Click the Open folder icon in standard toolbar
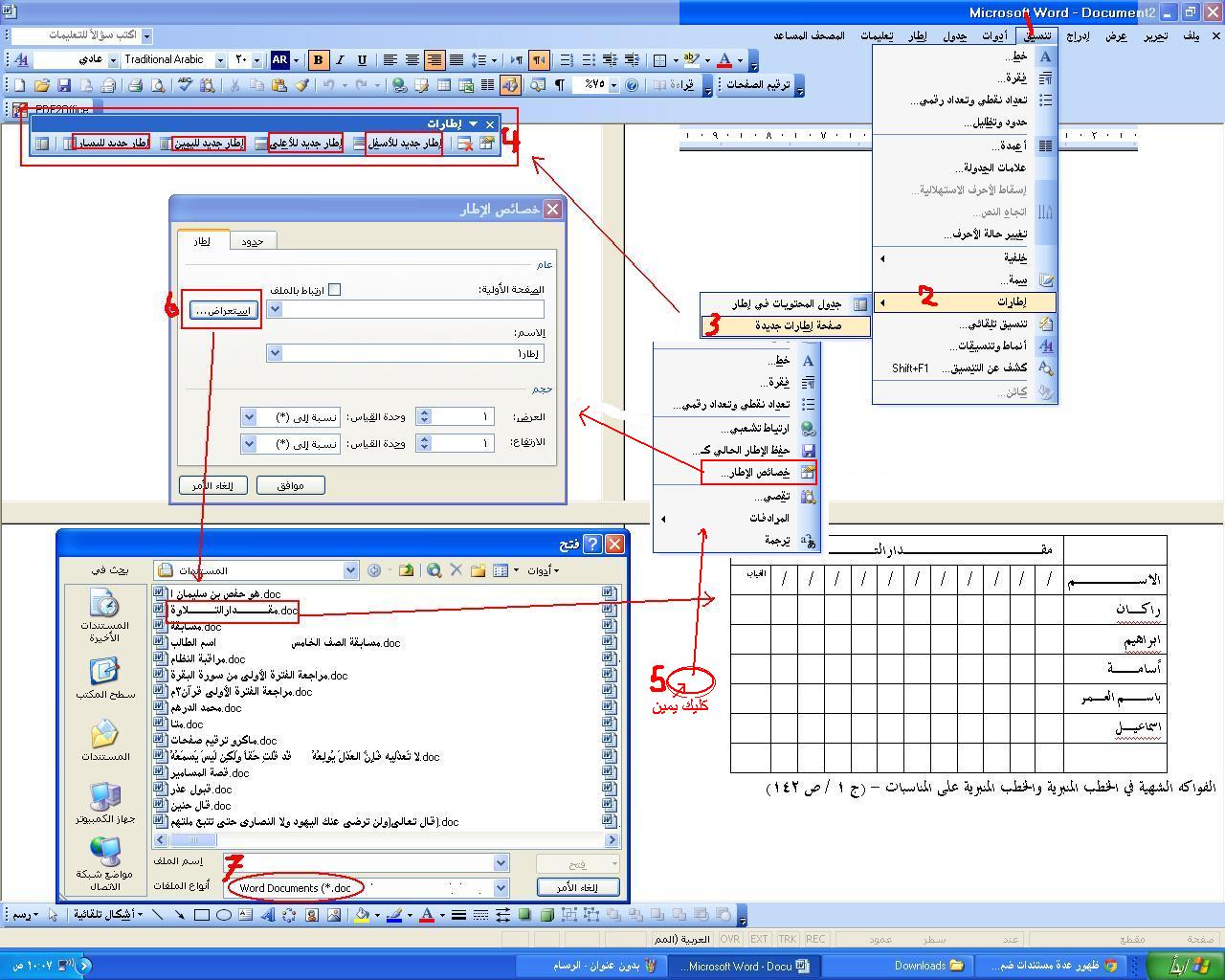1225x980 pixels. 41,85
